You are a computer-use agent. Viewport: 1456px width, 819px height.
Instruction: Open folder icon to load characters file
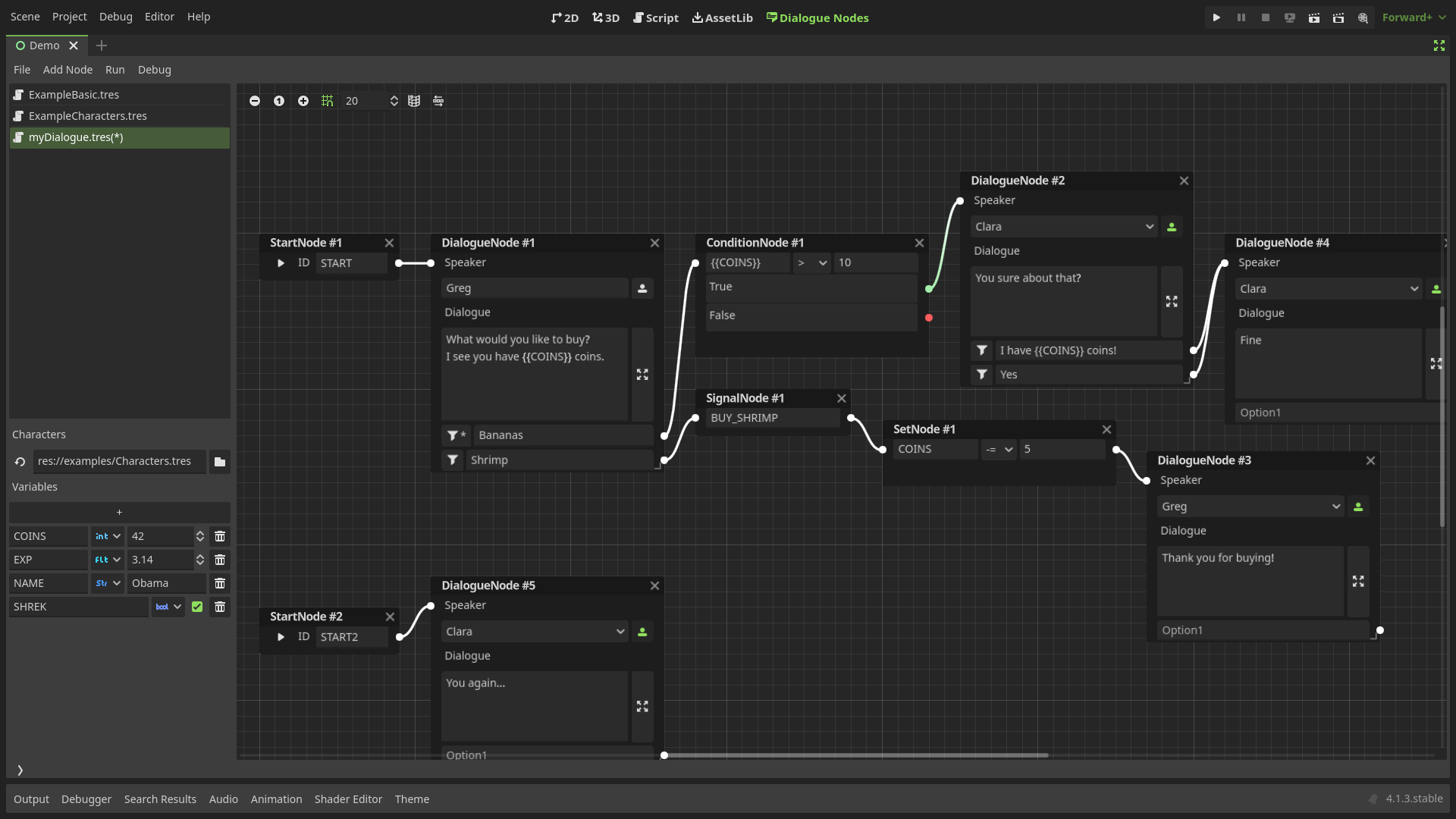(x=220, y=462)
